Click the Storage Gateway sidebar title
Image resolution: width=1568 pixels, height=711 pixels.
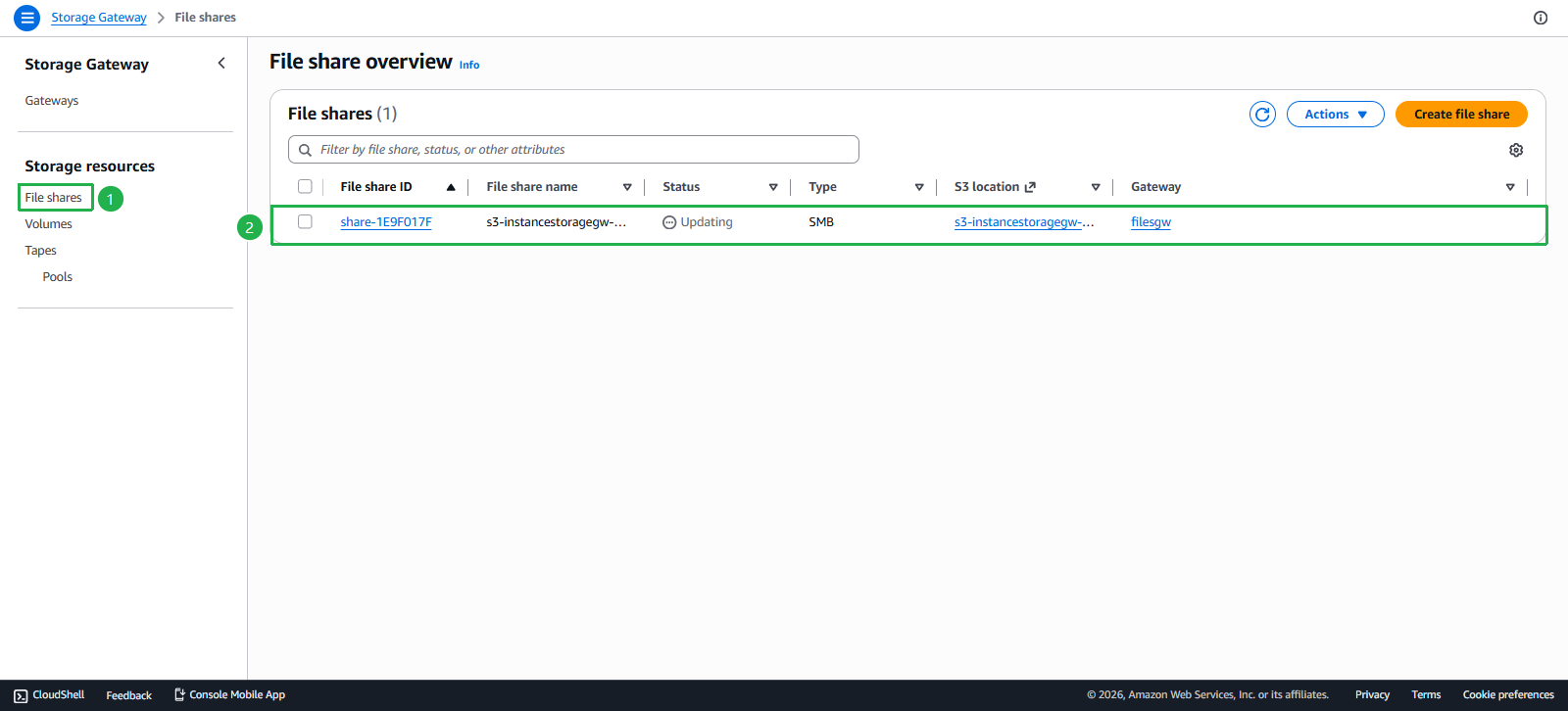click(x=87, y=65)
